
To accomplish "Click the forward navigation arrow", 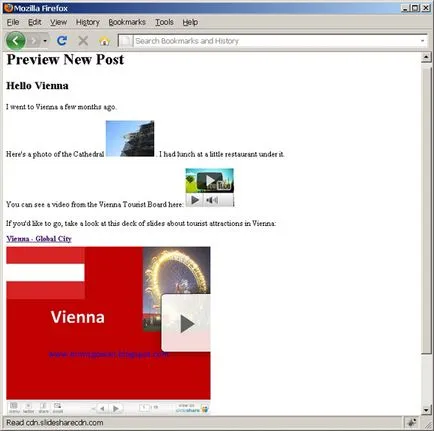I will click(x=33, y=41).
